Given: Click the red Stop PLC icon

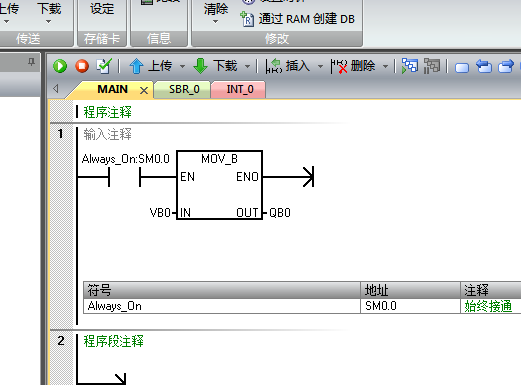Looking at the screenshot, I should pos(82,66).
